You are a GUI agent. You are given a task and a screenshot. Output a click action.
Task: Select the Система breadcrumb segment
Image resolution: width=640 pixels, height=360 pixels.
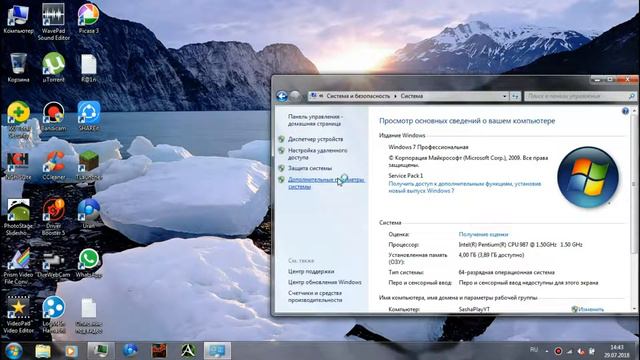[x=411, y=96]
